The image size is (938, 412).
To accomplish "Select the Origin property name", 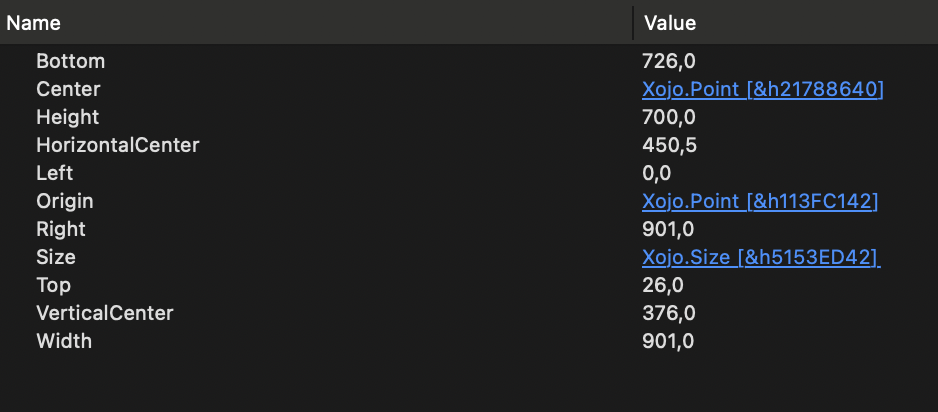I will 65,202.
